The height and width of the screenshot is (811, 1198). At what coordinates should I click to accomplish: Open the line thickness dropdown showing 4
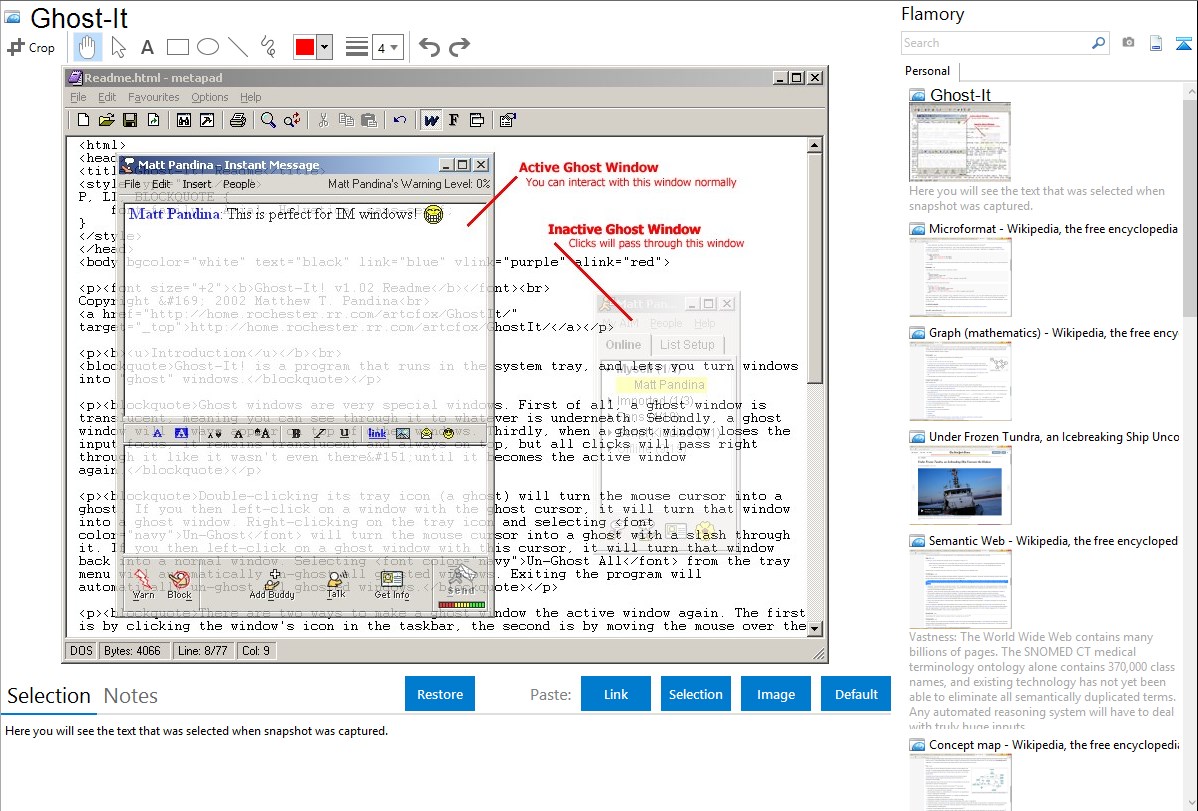click(387, 47)
